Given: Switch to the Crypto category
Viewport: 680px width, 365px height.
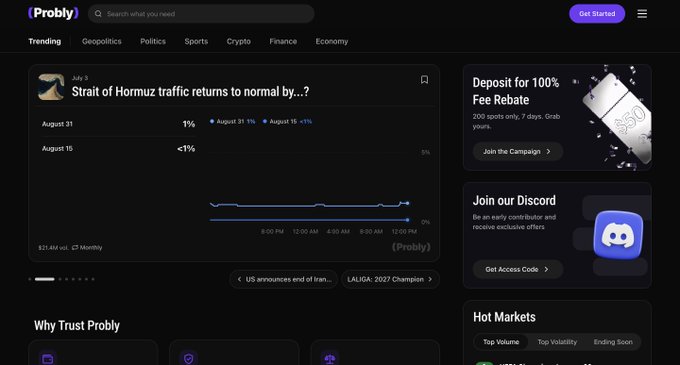Looking at the screenshot, I should tap(239, 41).
